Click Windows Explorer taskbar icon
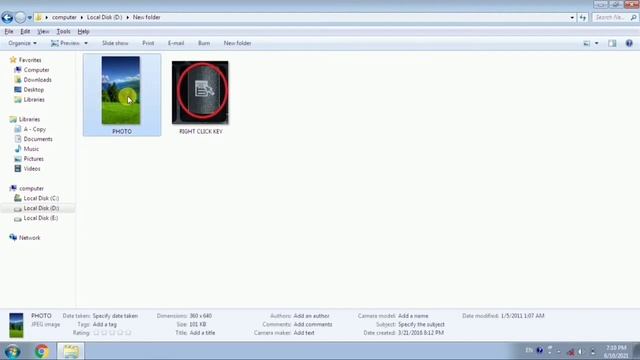 tap(71, 351)
